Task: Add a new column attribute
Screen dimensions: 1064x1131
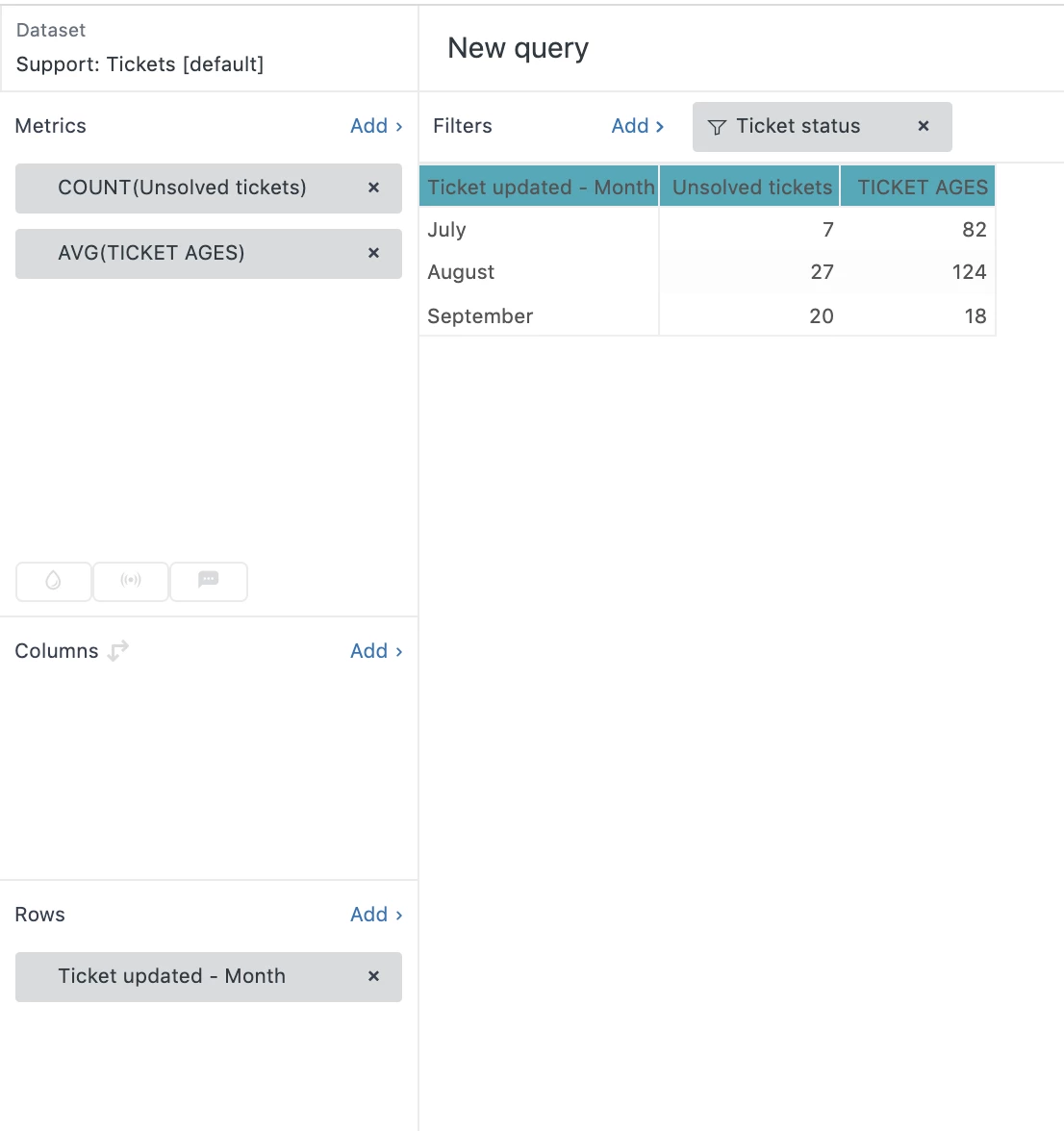Action: click(376, 651)
